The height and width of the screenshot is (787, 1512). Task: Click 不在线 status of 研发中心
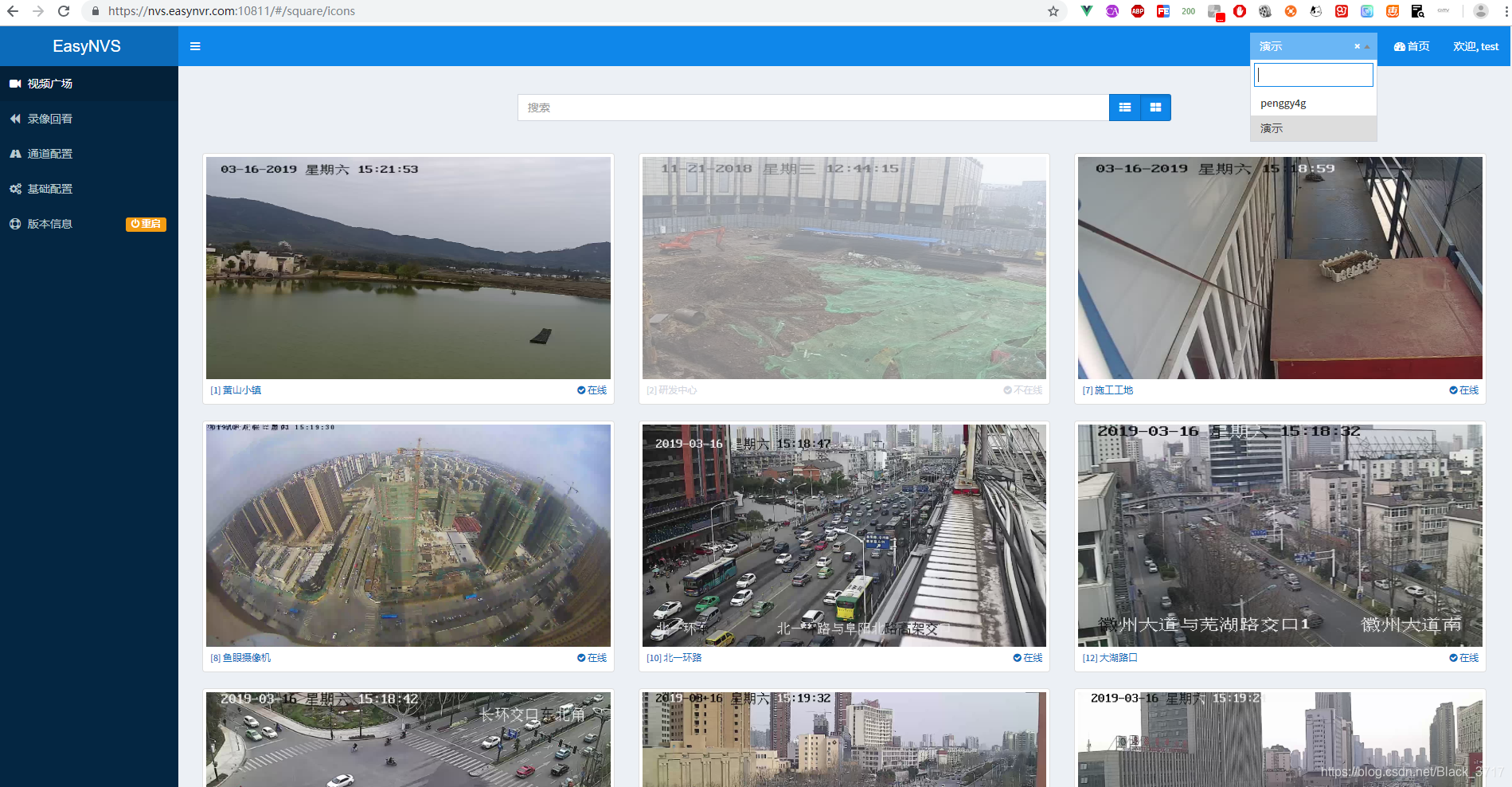1022,390
